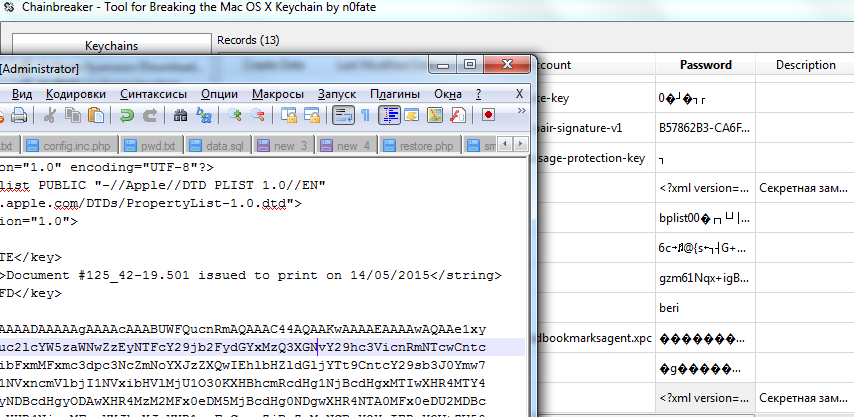The width and height of the screenshot is (854, 417).
Task: Click sage-protection-key account cell
Action: pos(596,158)
